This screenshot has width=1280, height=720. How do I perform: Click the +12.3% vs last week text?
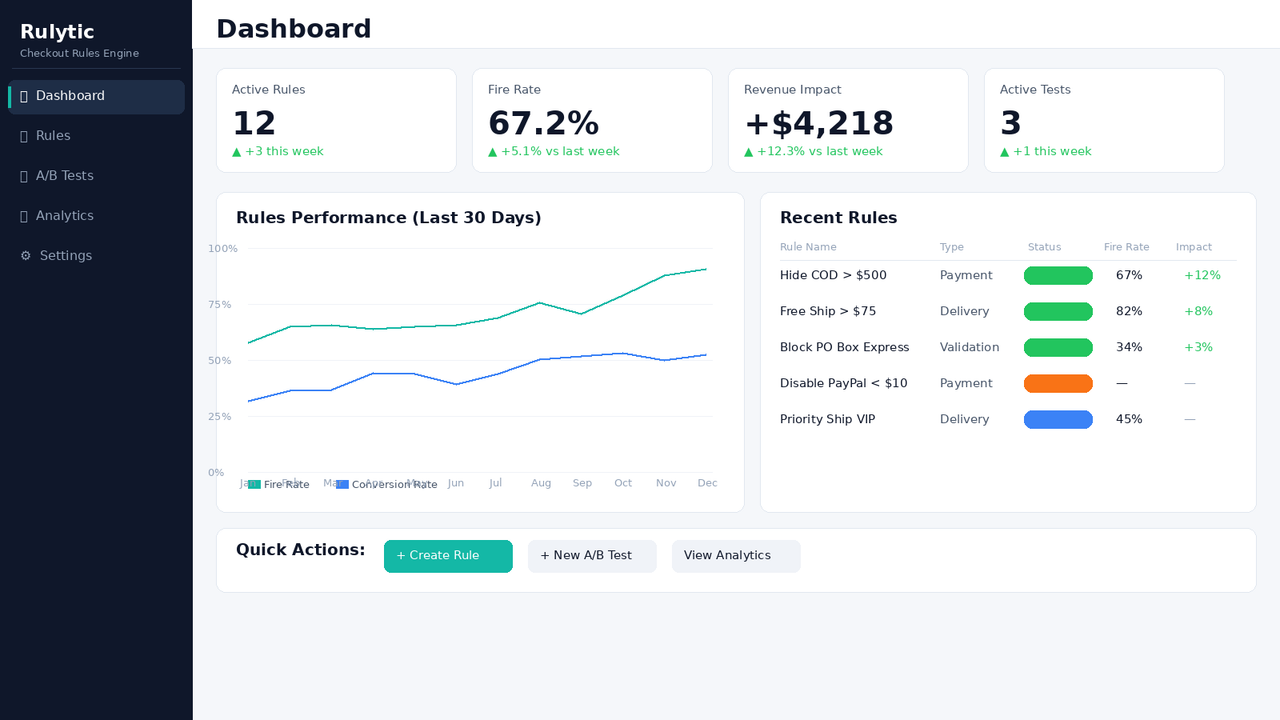(x=813, y=152)
